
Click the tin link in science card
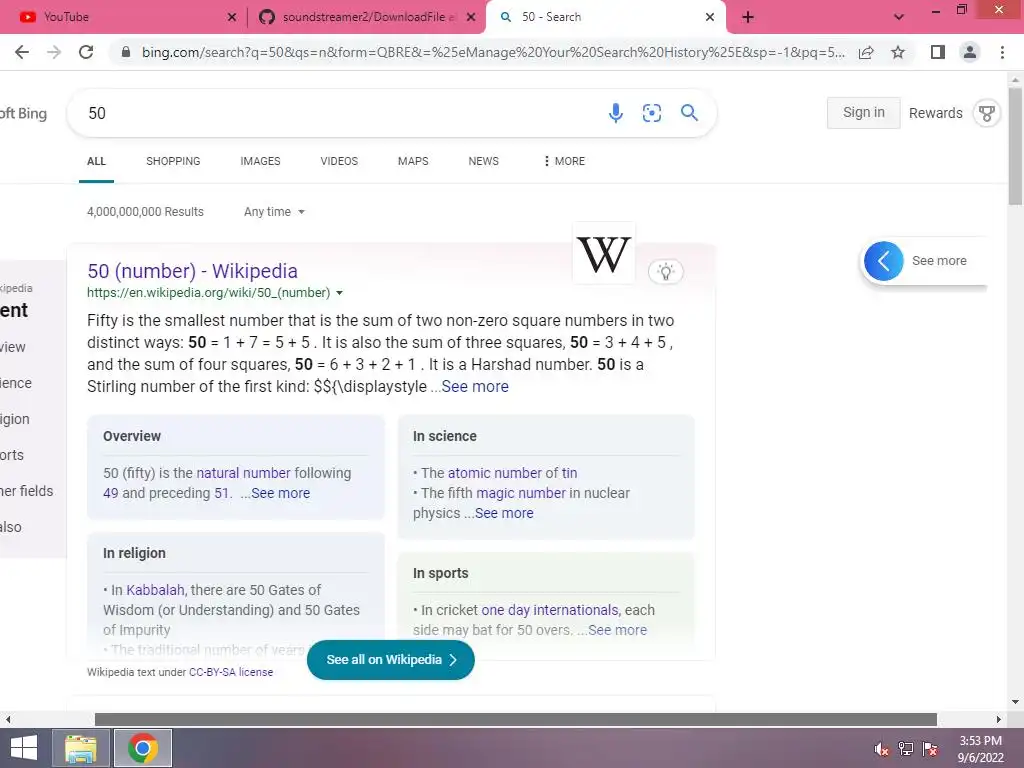[x=569, y=473]
